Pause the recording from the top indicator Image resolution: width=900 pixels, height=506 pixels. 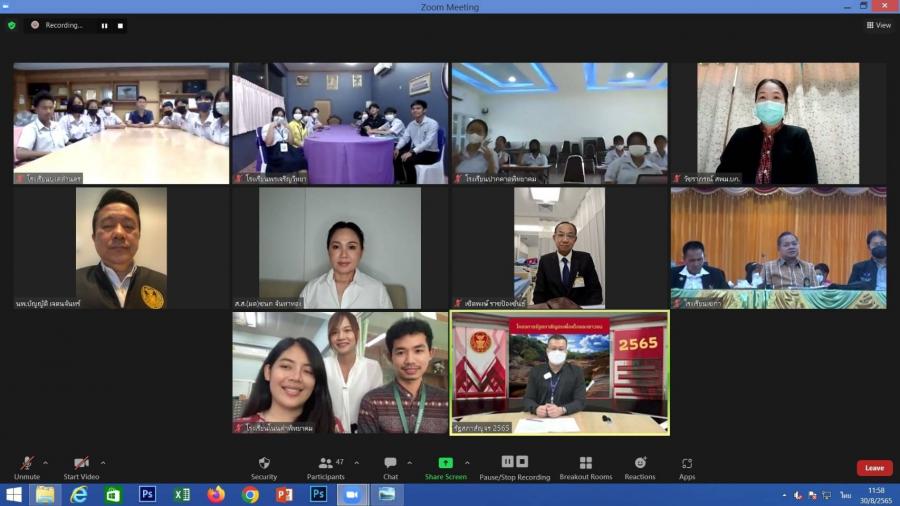(x=104, y=25)
